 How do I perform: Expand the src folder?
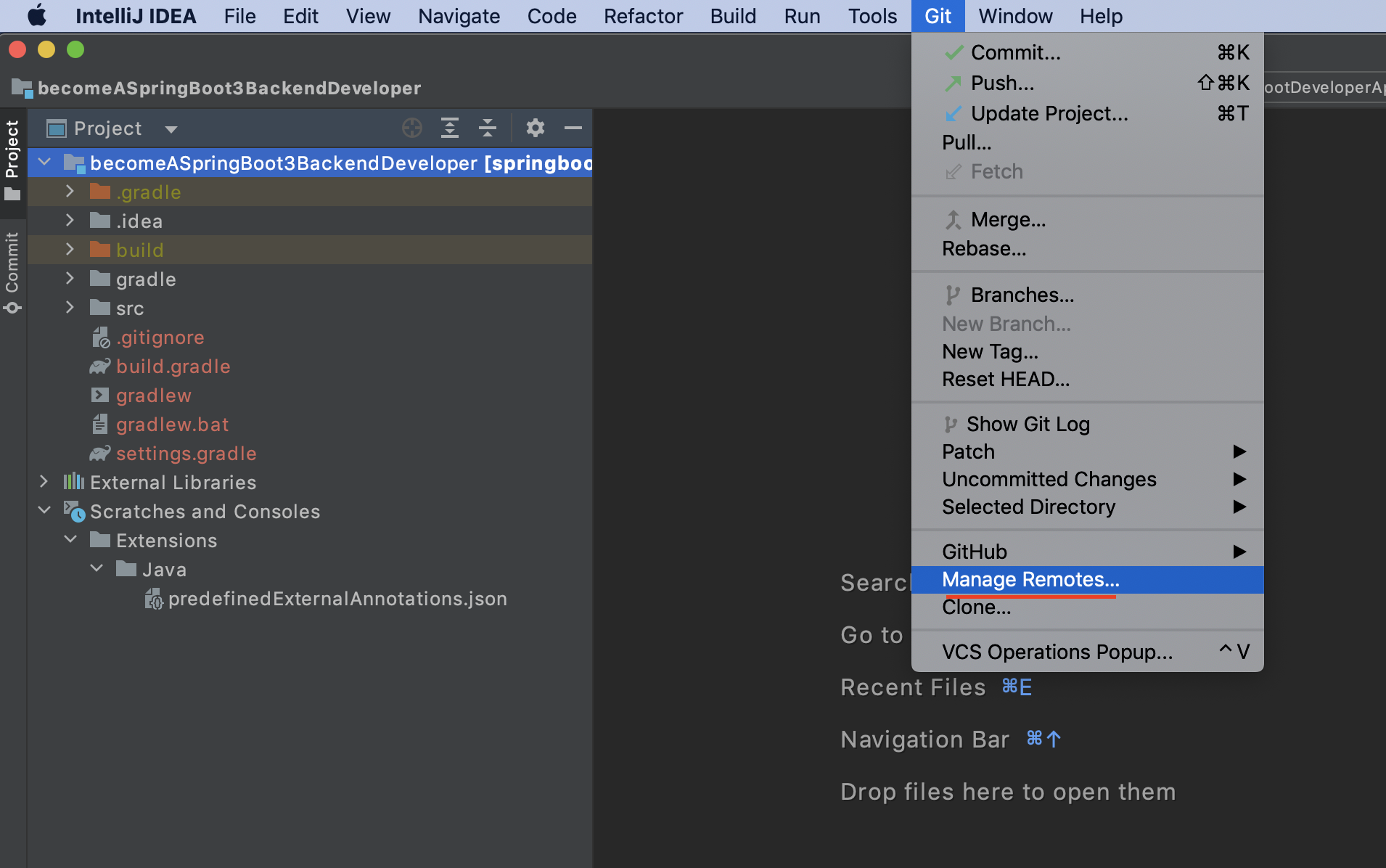pos(70,307)
